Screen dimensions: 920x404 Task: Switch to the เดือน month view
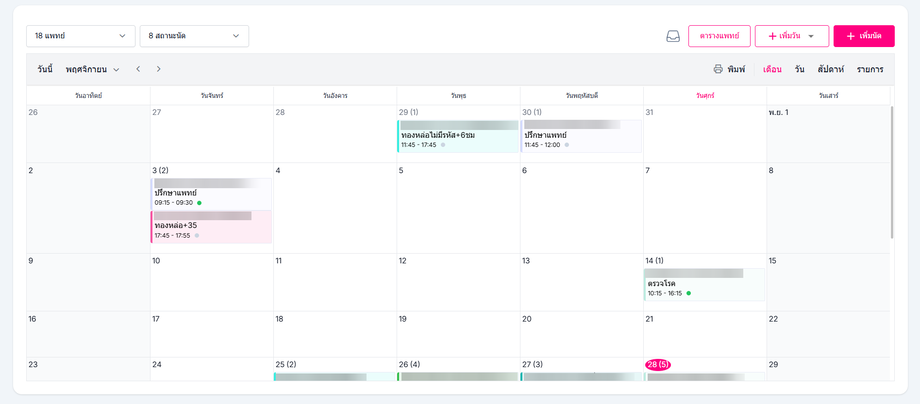(772, 69)
